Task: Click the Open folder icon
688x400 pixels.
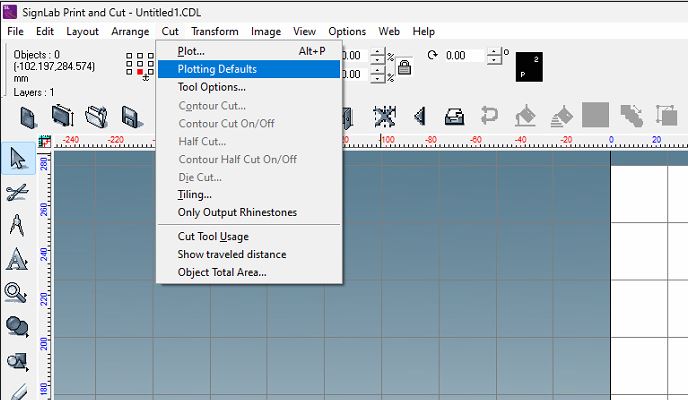Action: [96, 117]
